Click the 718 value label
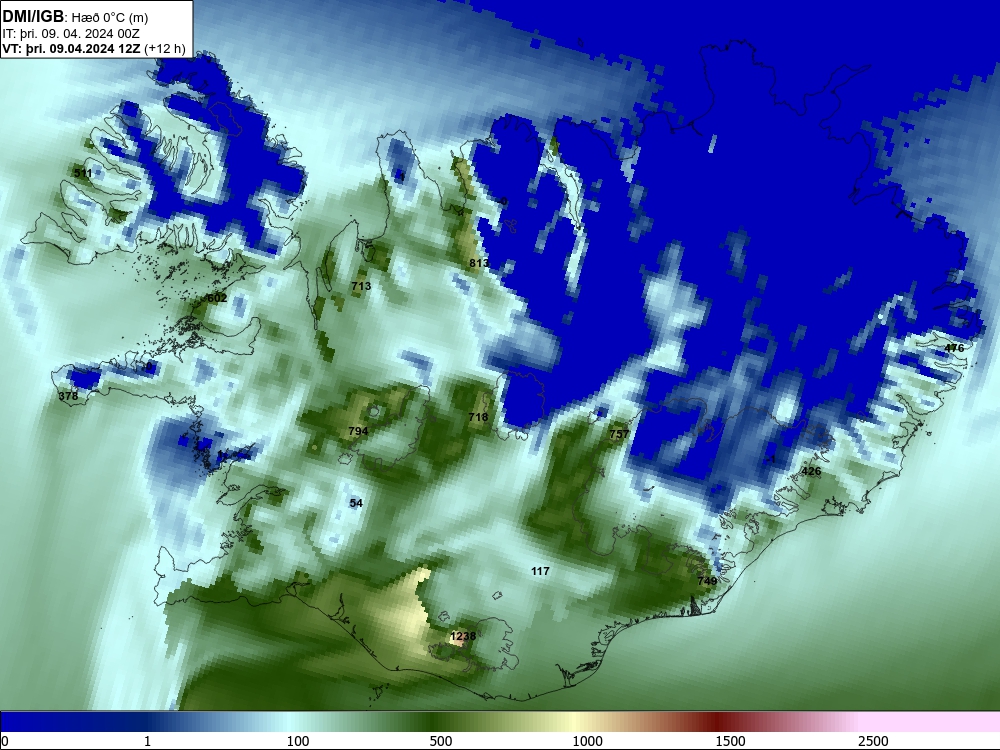 (478, 417)
